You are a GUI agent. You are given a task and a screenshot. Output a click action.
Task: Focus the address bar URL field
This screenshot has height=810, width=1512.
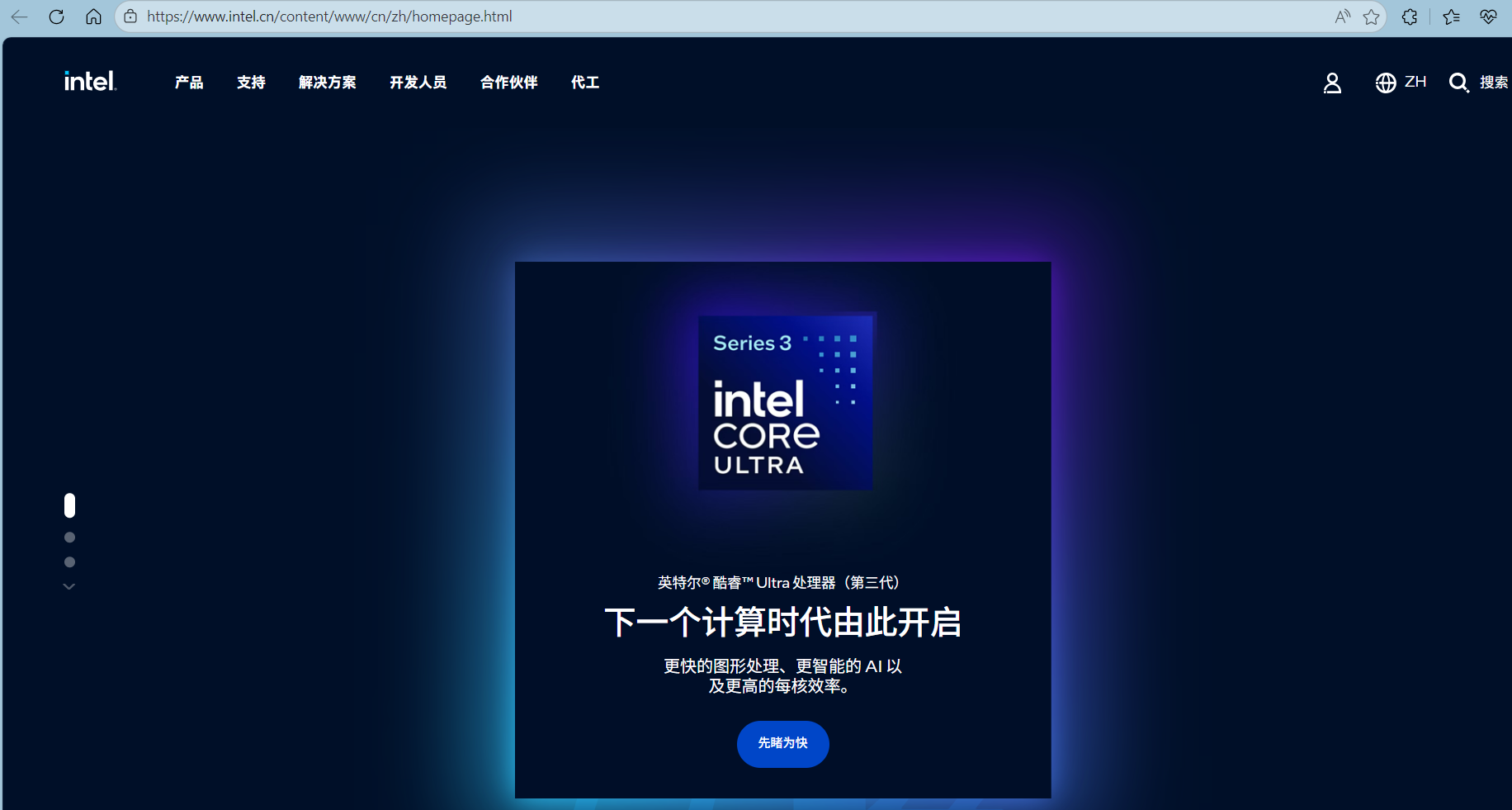(x=735, y=17)
